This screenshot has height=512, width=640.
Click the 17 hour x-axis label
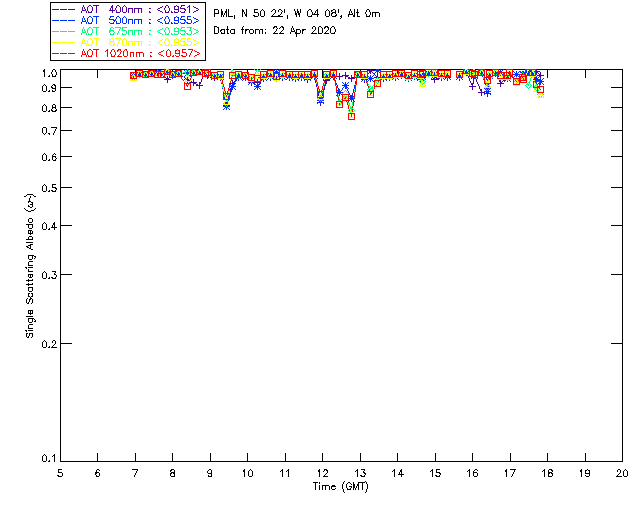tap(510, 473)
